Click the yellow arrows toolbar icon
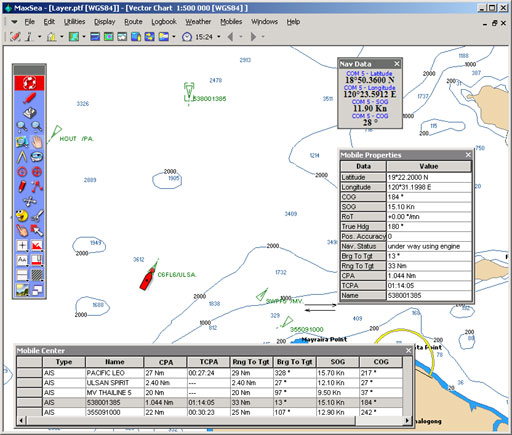 coord(149,36)
